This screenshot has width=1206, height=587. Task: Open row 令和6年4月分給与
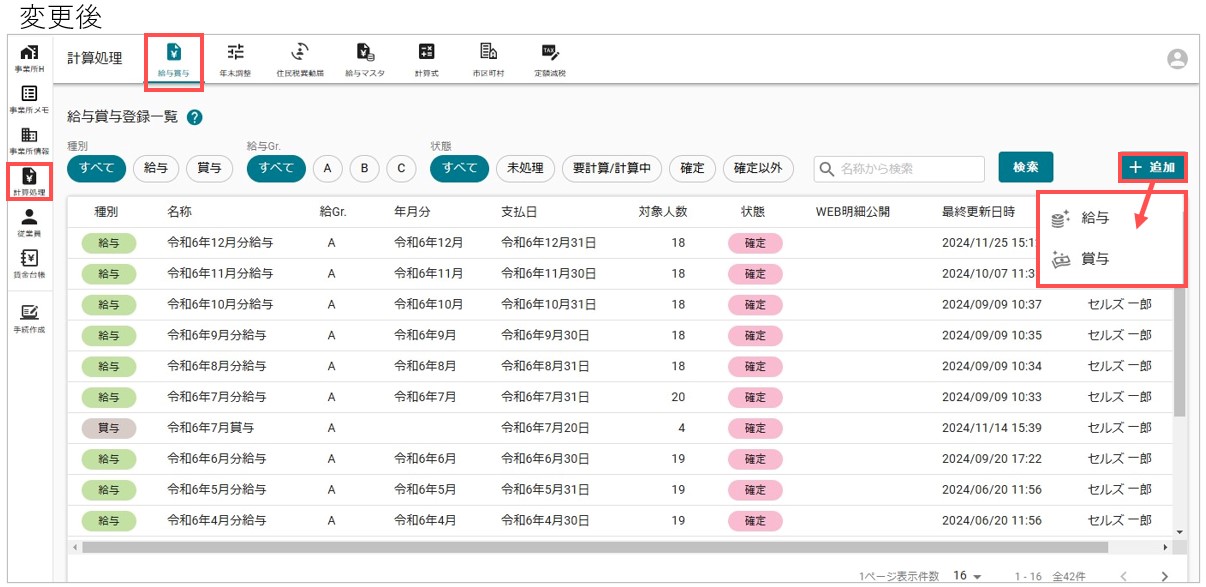tap(620, 521)
